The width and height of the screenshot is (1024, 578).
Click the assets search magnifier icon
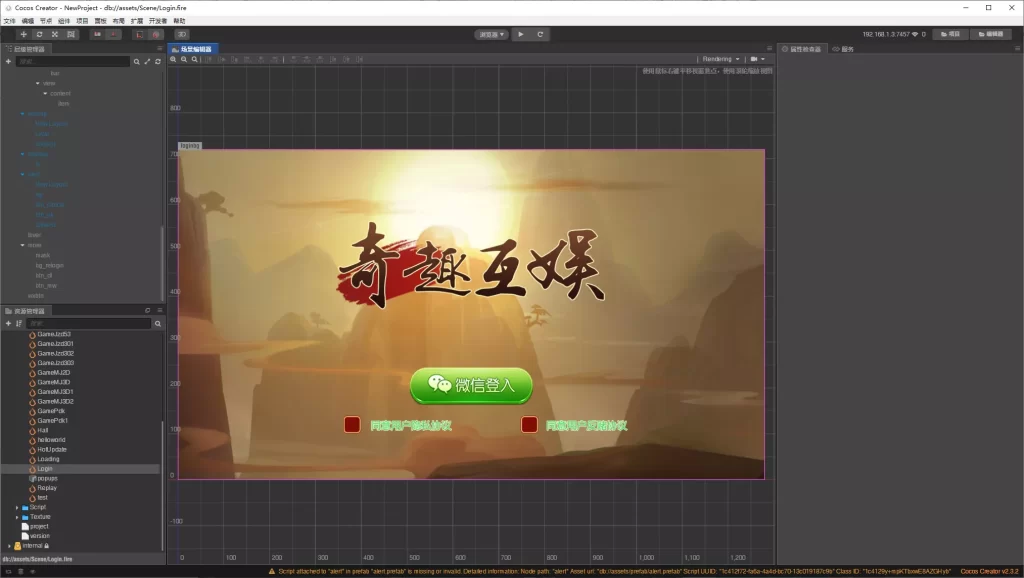[157, 323]
